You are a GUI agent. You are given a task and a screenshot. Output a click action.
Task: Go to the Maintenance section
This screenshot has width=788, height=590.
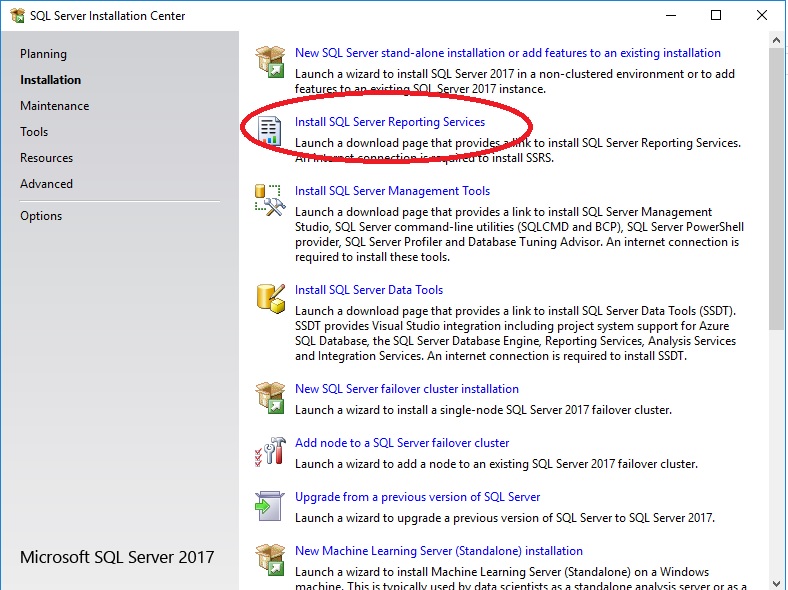55,106
